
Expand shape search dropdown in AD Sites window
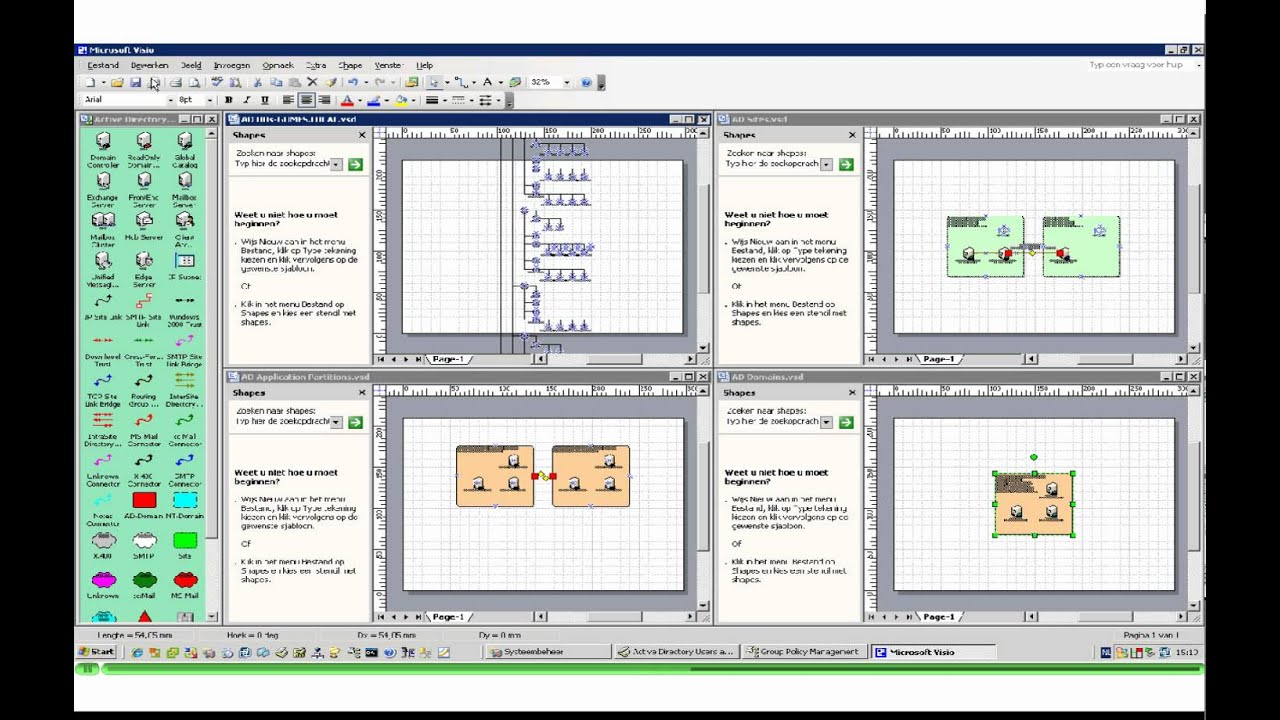(827, 164)
